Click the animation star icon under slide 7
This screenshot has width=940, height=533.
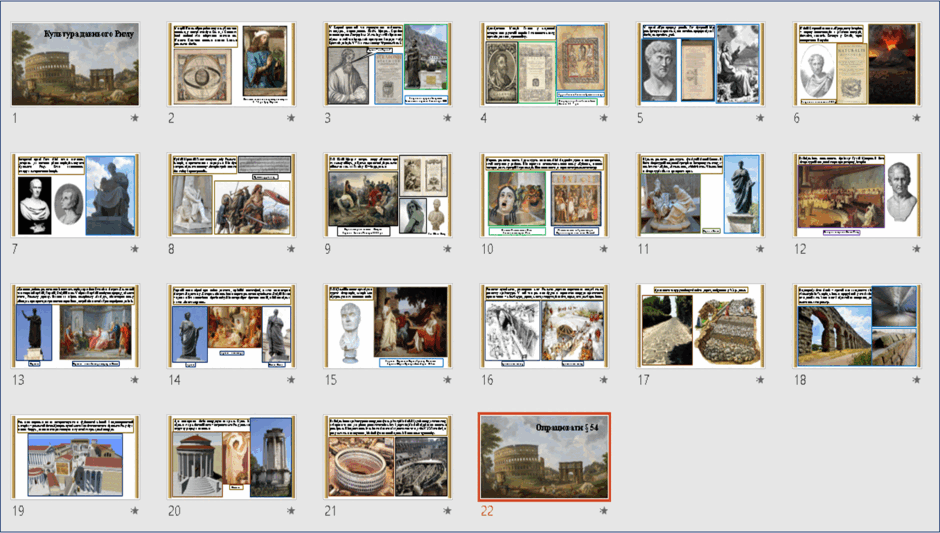click(134, 249)
